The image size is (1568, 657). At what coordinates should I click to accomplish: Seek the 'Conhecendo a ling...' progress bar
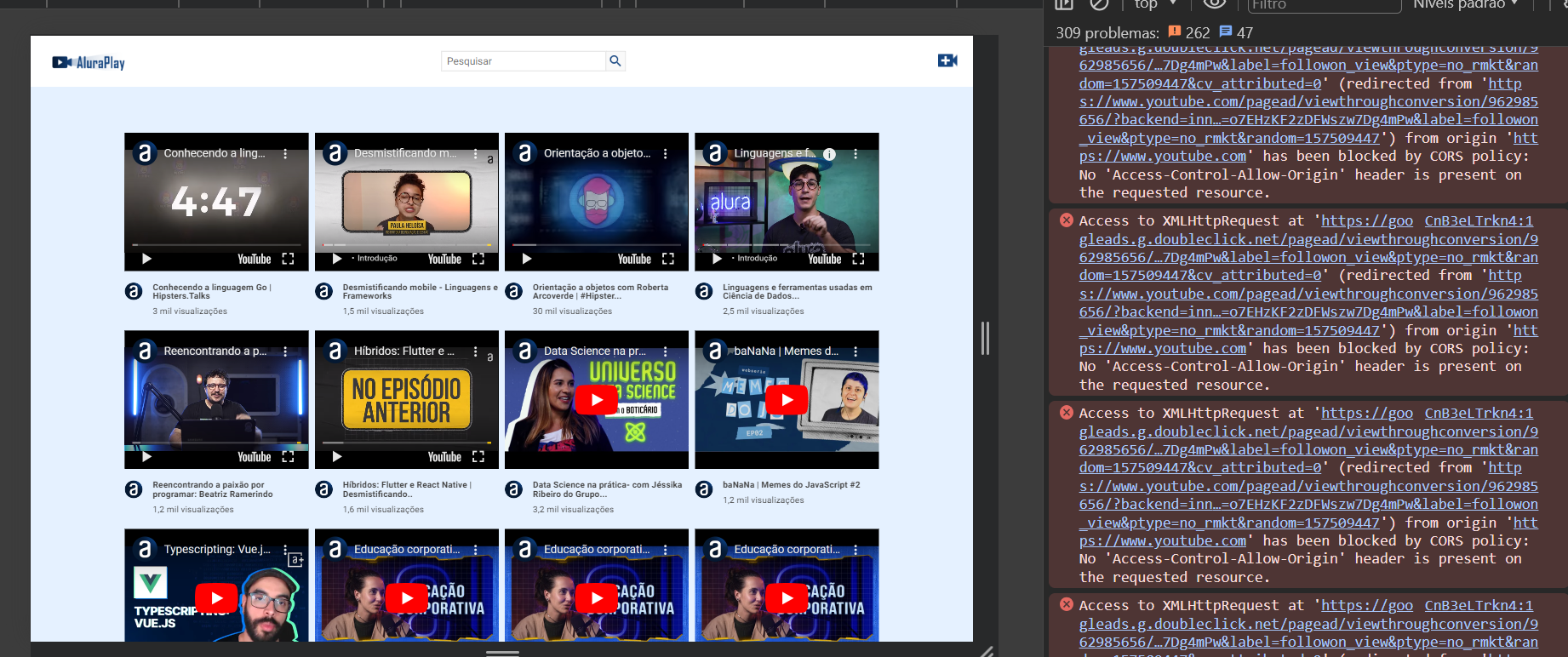216,245
